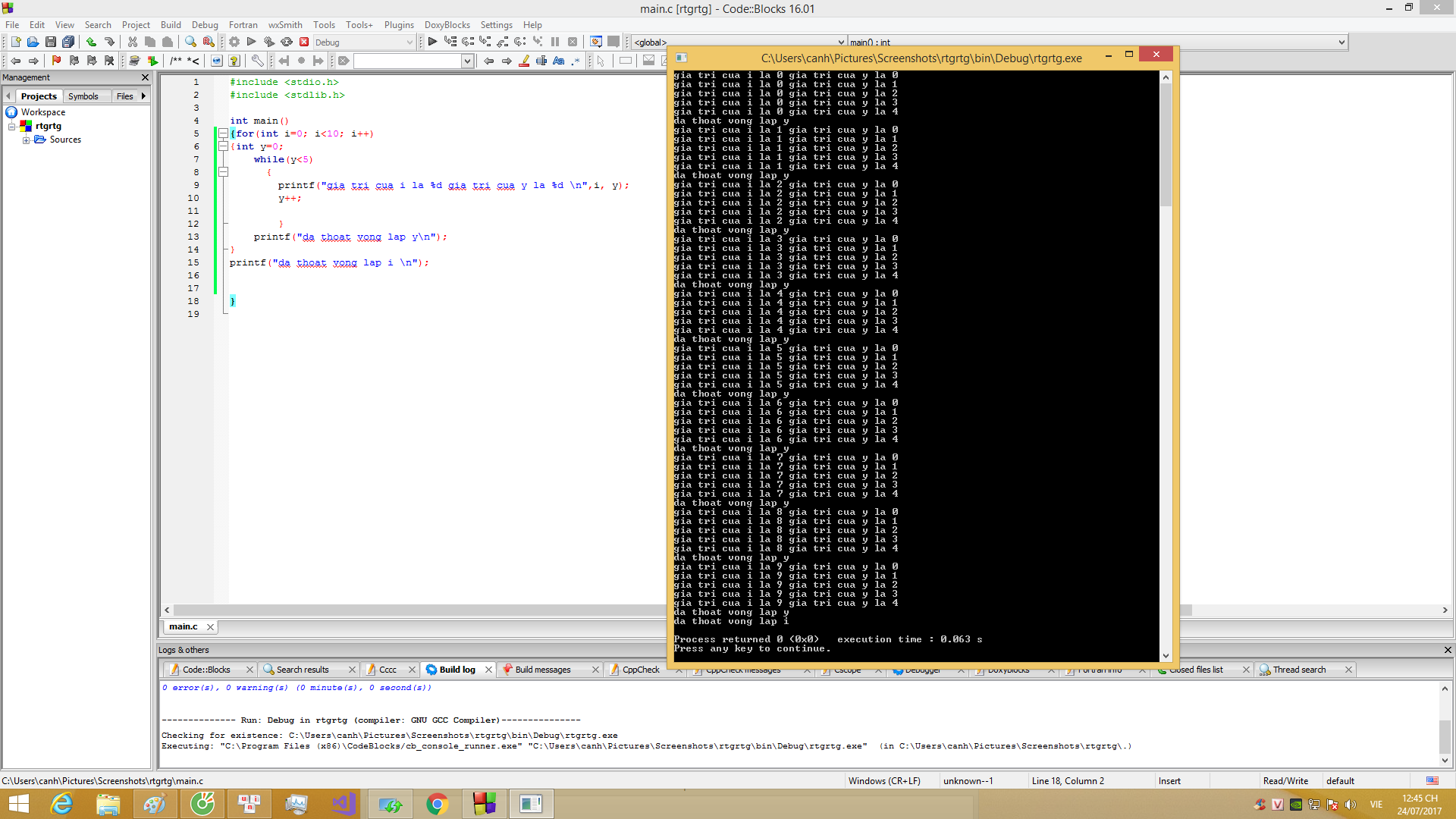Open the Debug build target dropdown
The width and height of the screenshot is (1456, 819).
click(409, 42)
